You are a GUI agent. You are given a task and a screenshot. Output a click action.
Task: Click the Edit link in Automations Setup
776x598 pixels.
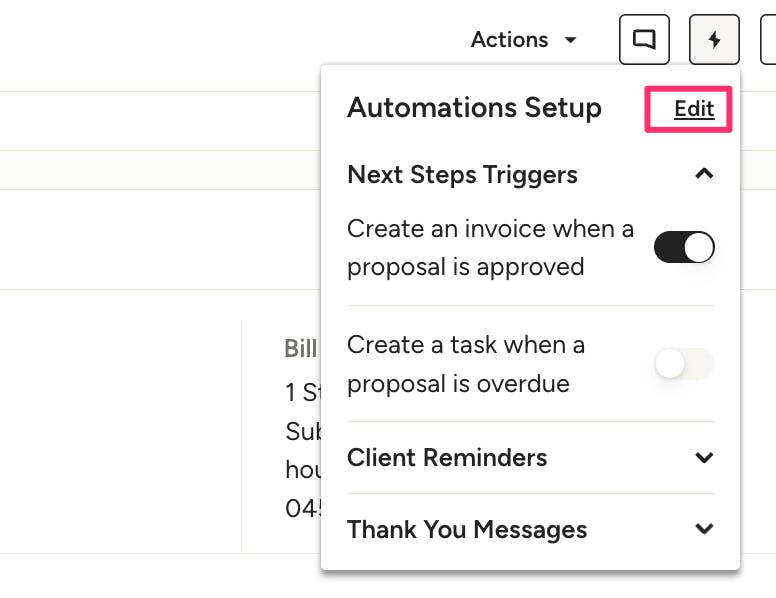click(694, 109)
